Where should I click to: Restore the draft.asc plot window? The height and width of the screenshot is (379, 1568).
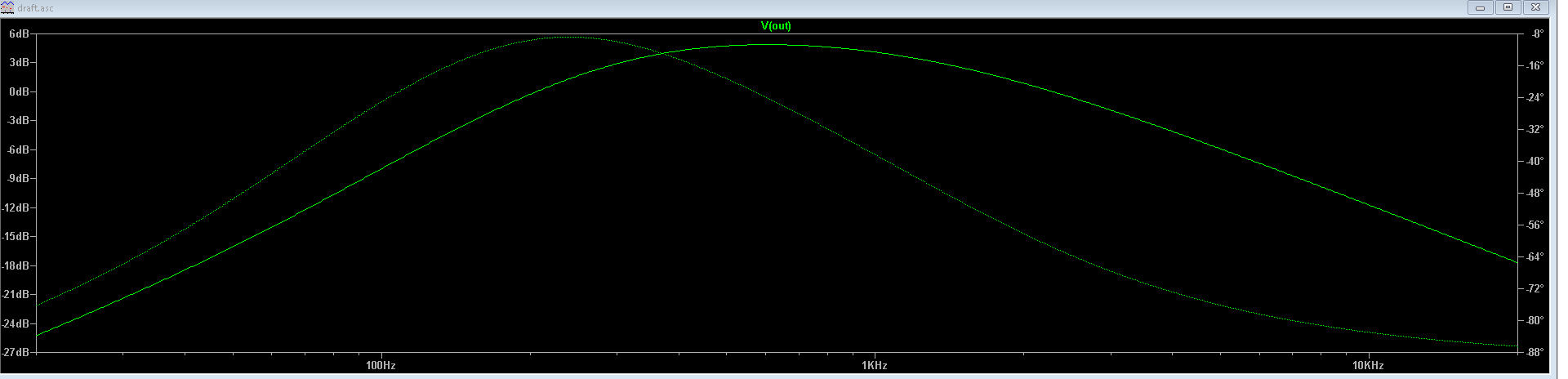pos(1508,7)
